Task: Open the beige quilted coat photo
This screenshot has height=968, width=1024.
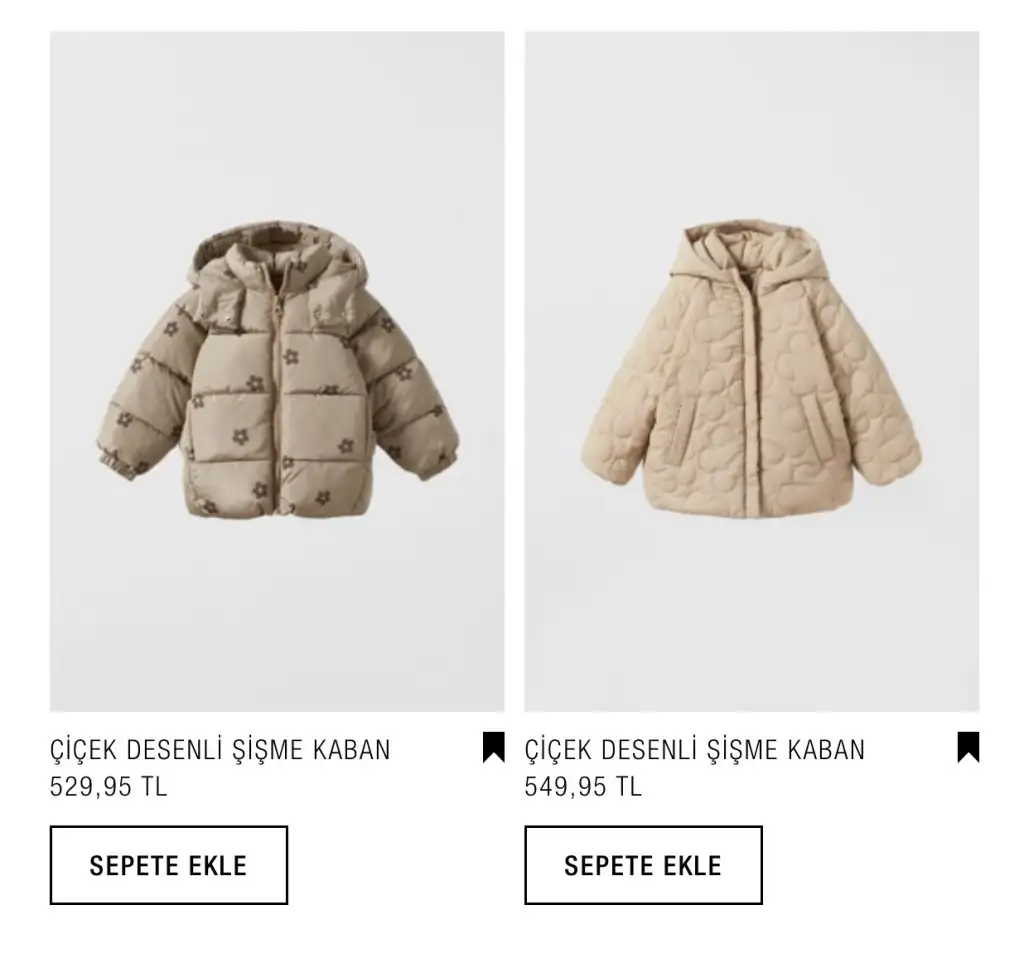Action: pos(752,371)
